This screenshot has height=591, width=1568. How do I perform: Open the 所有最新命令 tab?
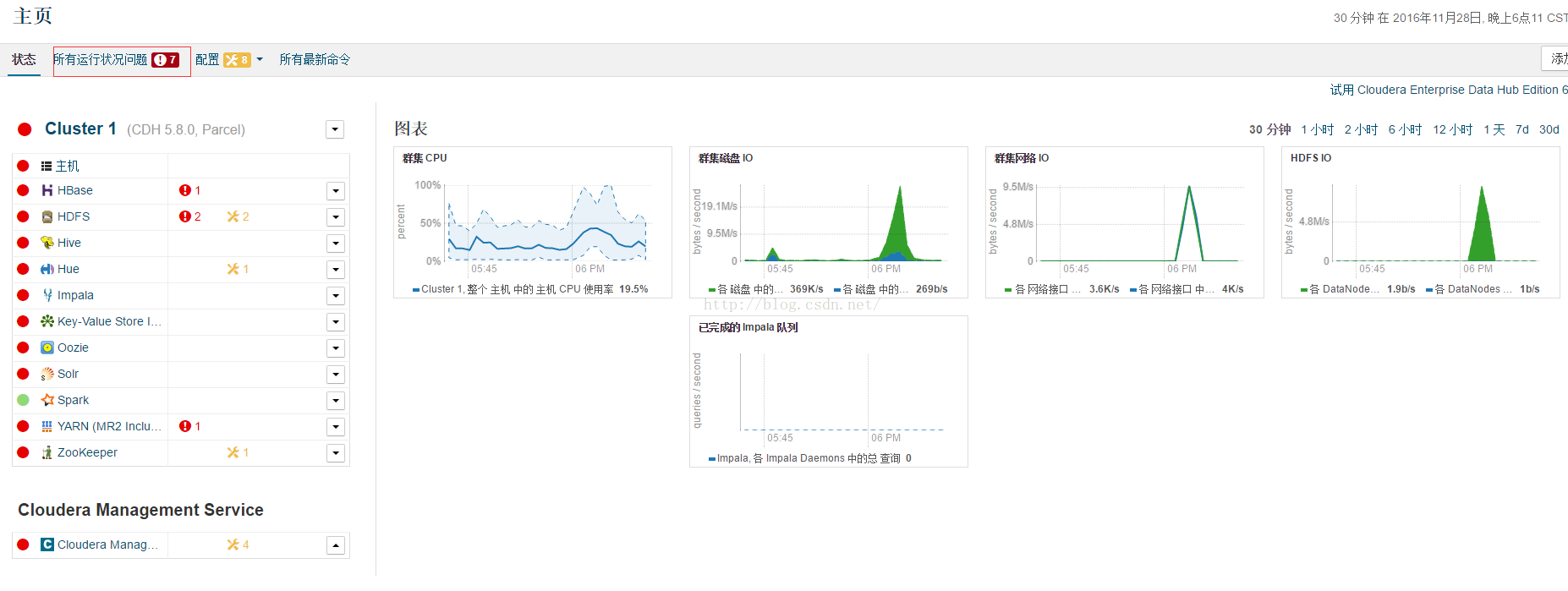(315, 60)
